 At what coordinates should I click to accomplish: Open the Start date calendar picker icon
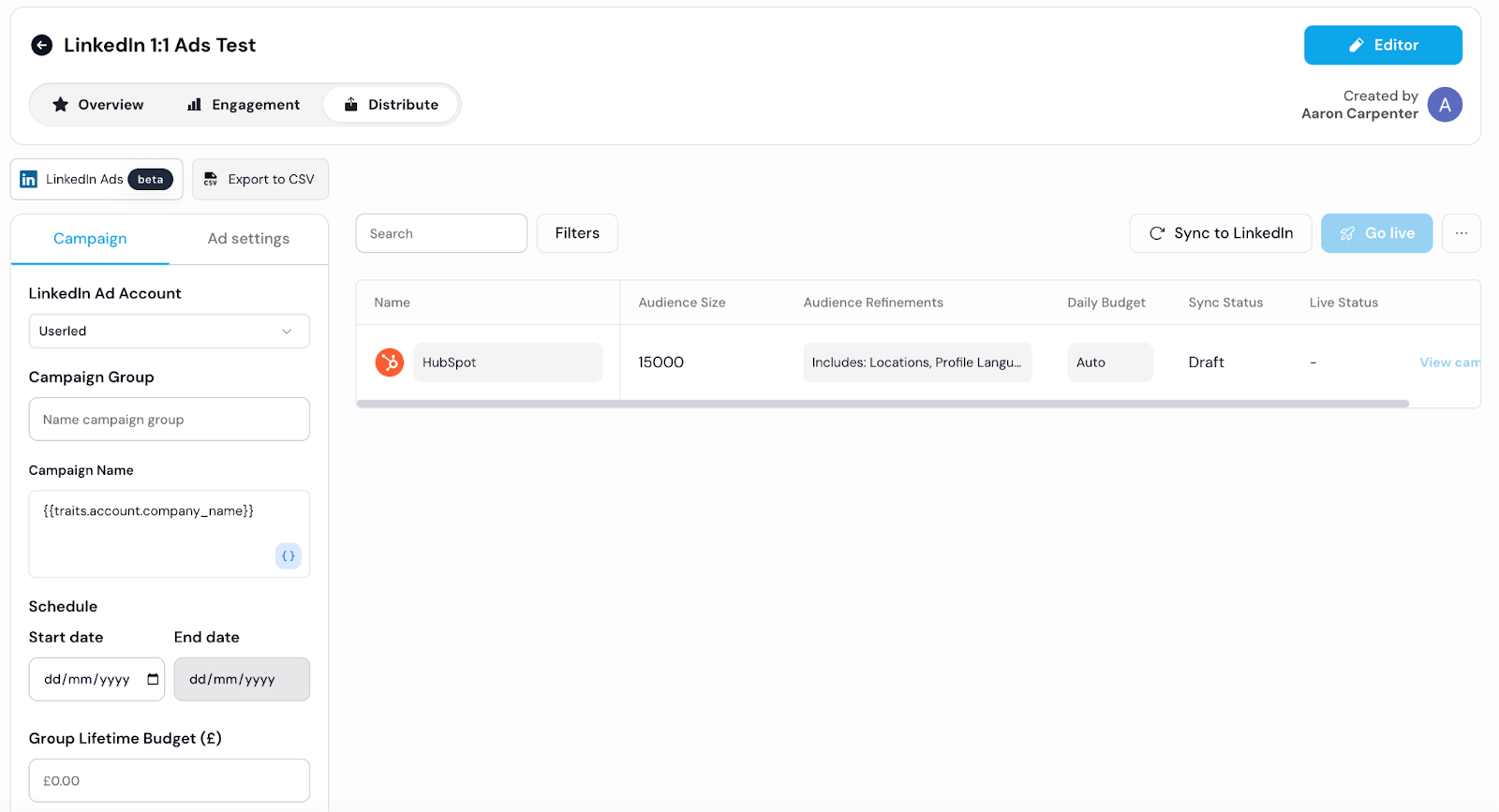pos(153,679)
